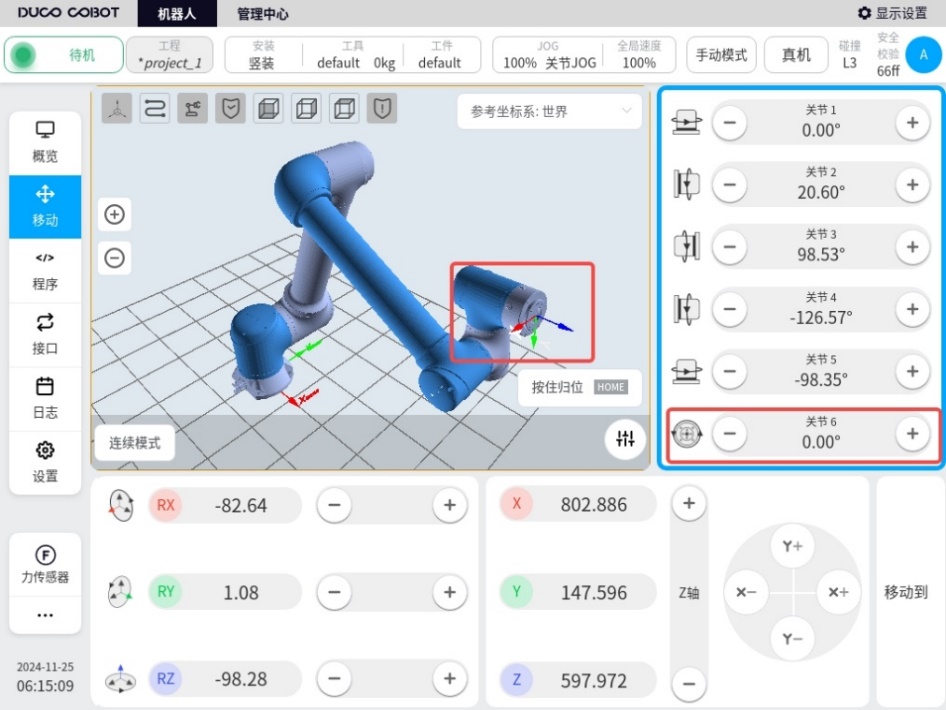Screen dimensions: 946x710
Task: Open the 程序 program menu
Action: [x=45, y=271]
